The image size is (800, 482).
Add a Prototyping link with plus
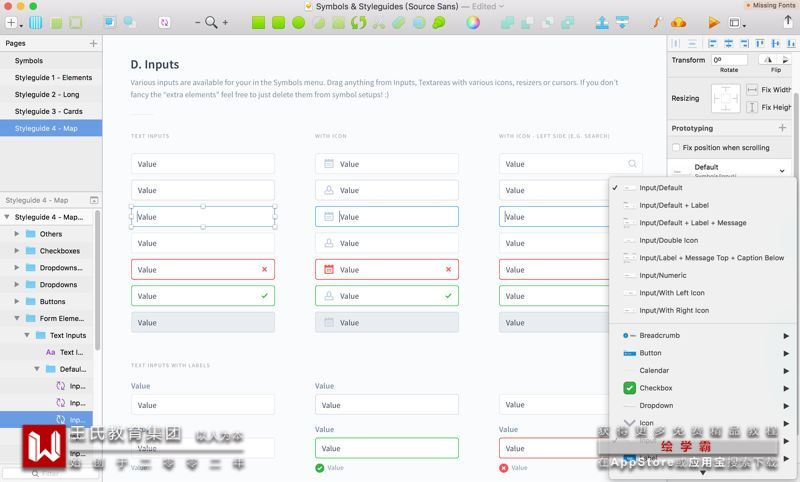782,128
